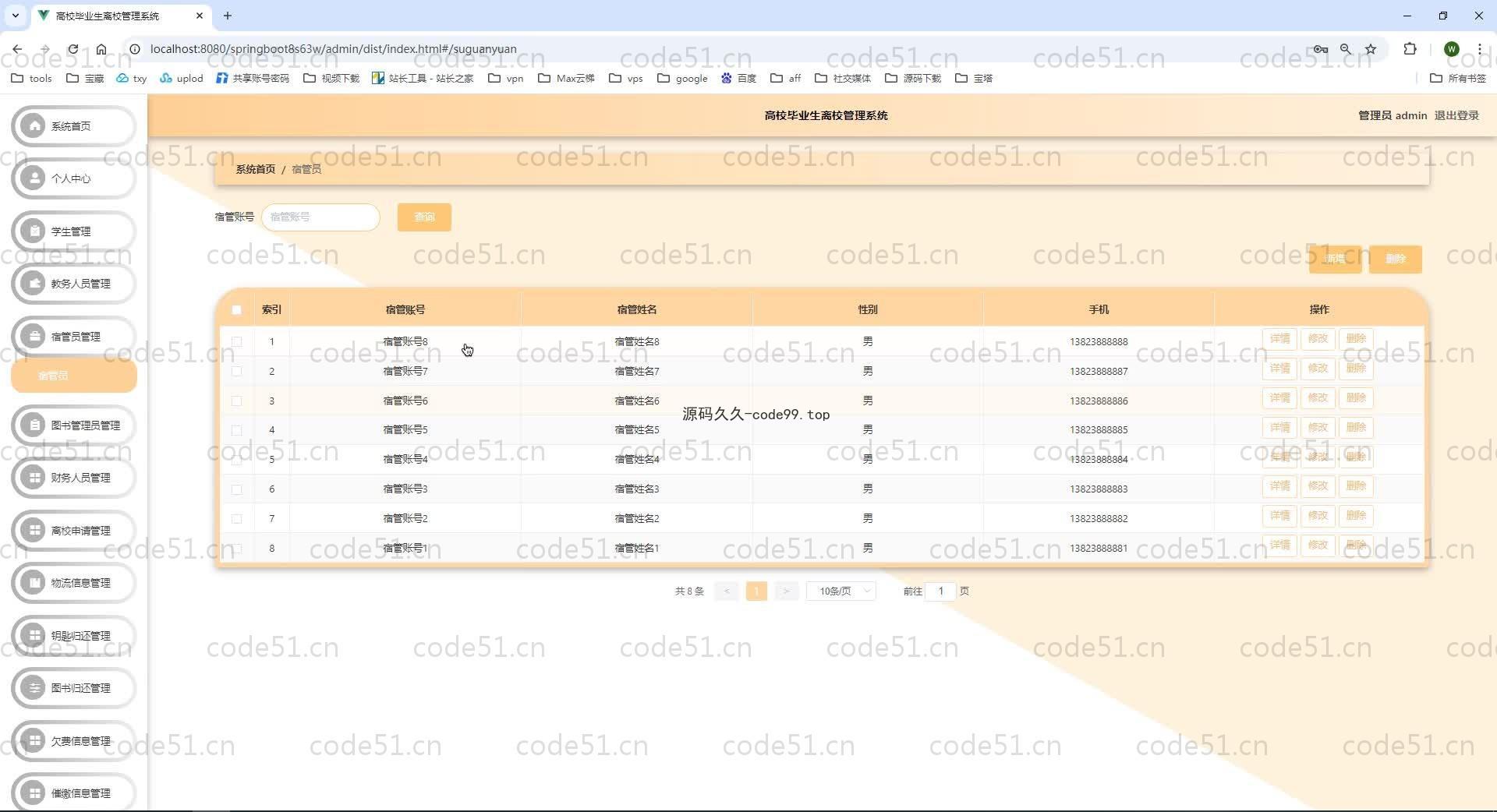1497x812 pixels.
Task: Click the browser back arrow
Action: point(17,49)
